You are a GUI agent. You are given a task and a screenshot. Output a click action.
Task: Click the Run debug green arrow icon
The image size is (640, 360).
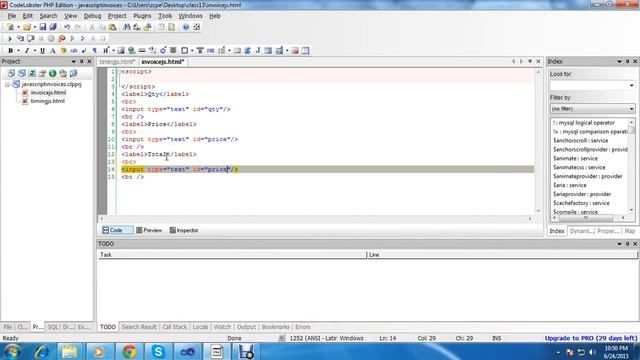tap(10, 38)
